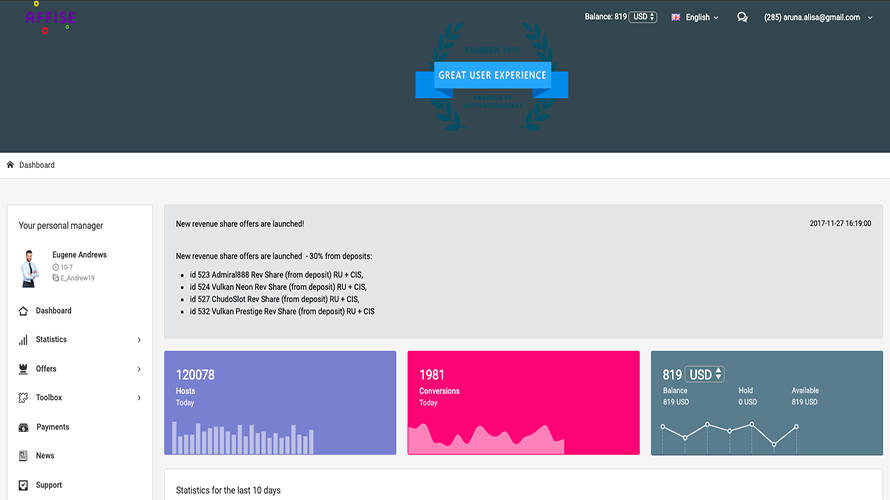The image size is (890, 500).
Task: Click the Payments wallet icon
Action: (23, 427)
